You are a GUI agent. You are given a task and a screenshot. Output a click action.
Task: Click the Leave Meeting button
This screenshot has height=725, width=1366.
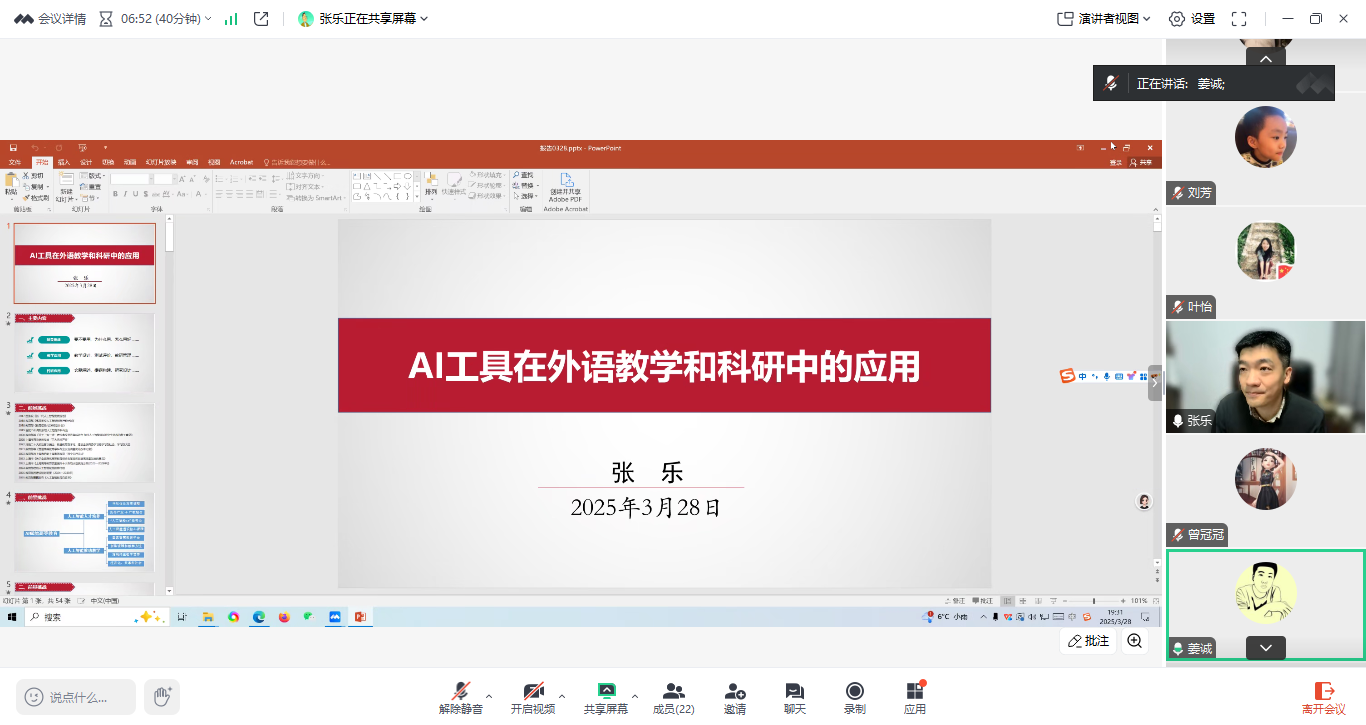tap(1323, 697)
